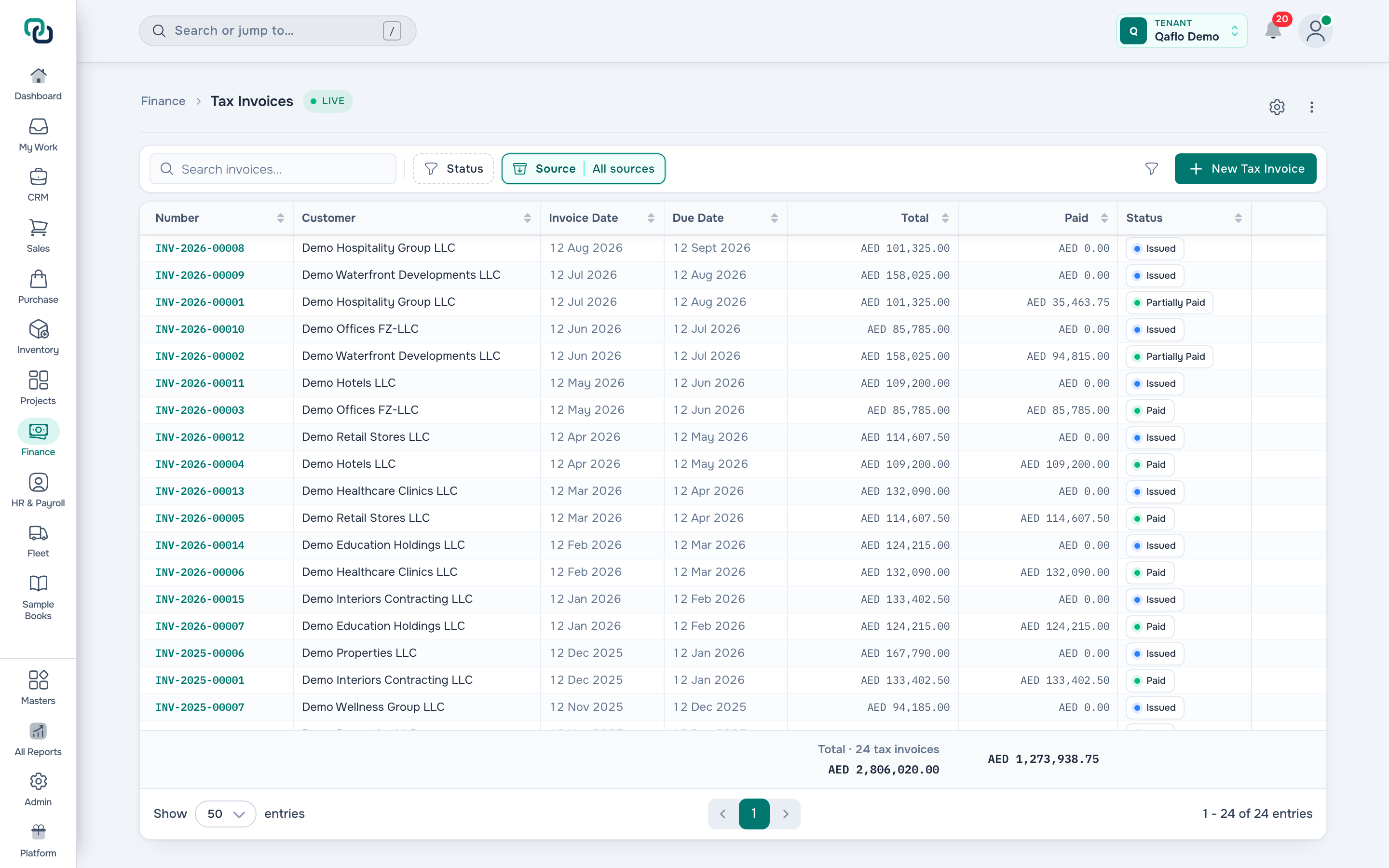
Task: Open Sample Books
Action: pos(38,597)
